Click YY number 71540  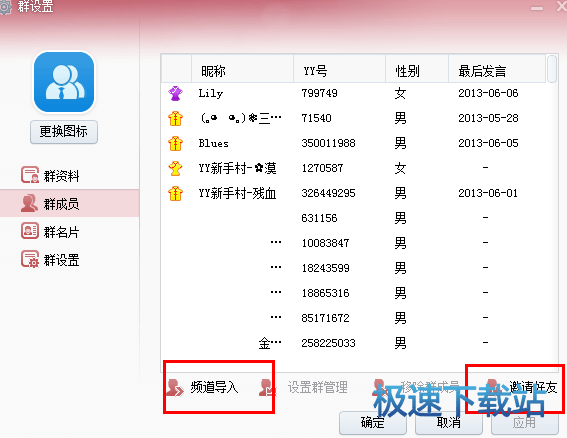coord(316,118)
